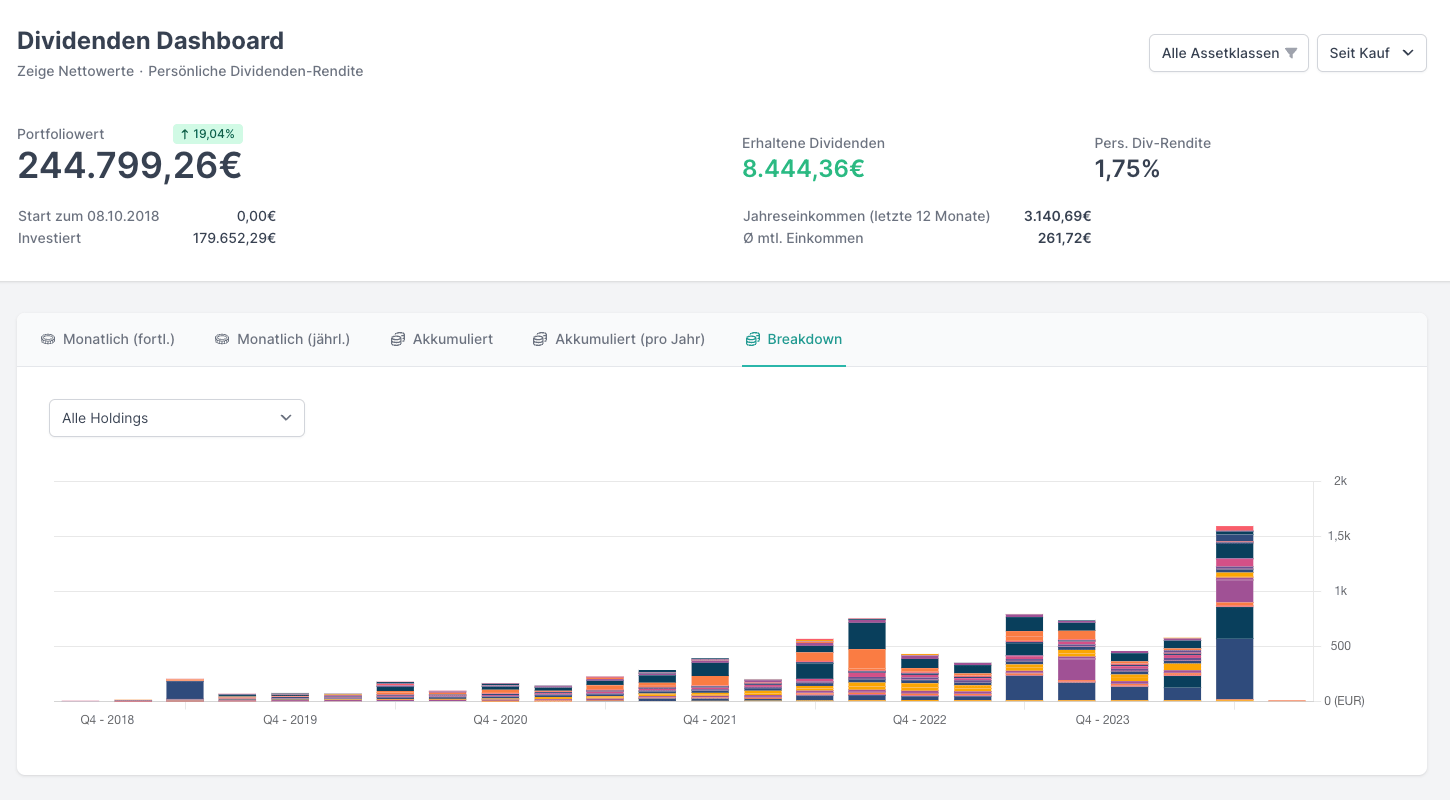The width and height of the screenshot is (1450, 800).
Task: Click the Q4 - 2022 axis label
Action: [x=919, y=720]
